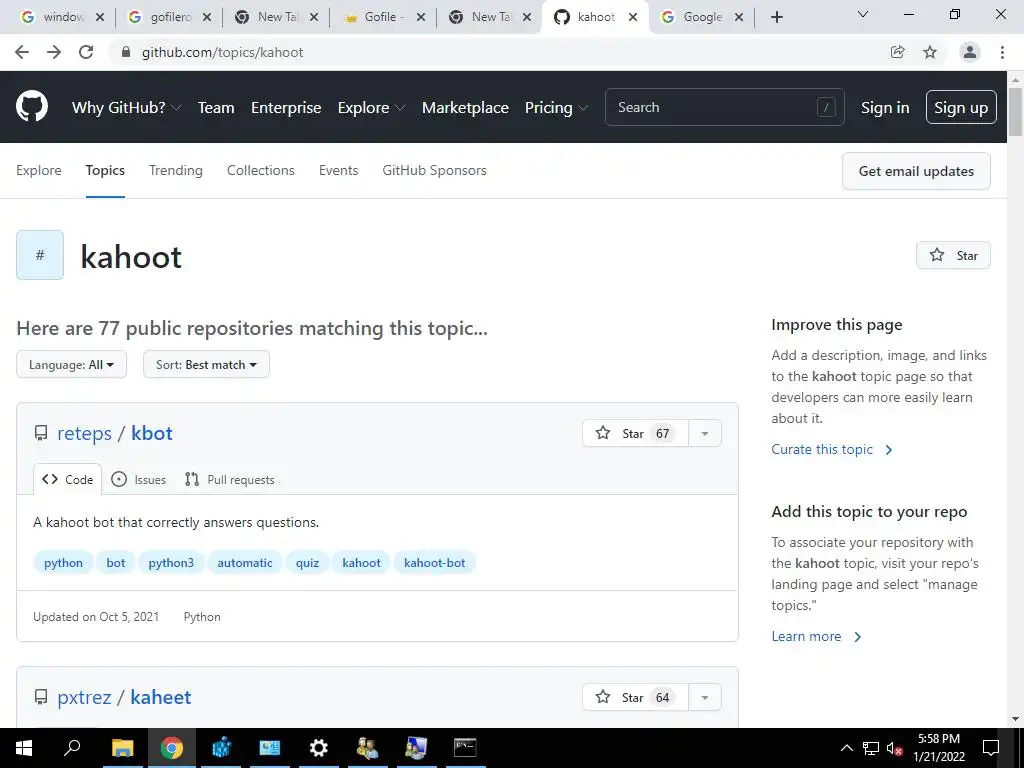Close the Gofile tab
This screenshot has width=1024, height=768.
[x=421, y=18]
